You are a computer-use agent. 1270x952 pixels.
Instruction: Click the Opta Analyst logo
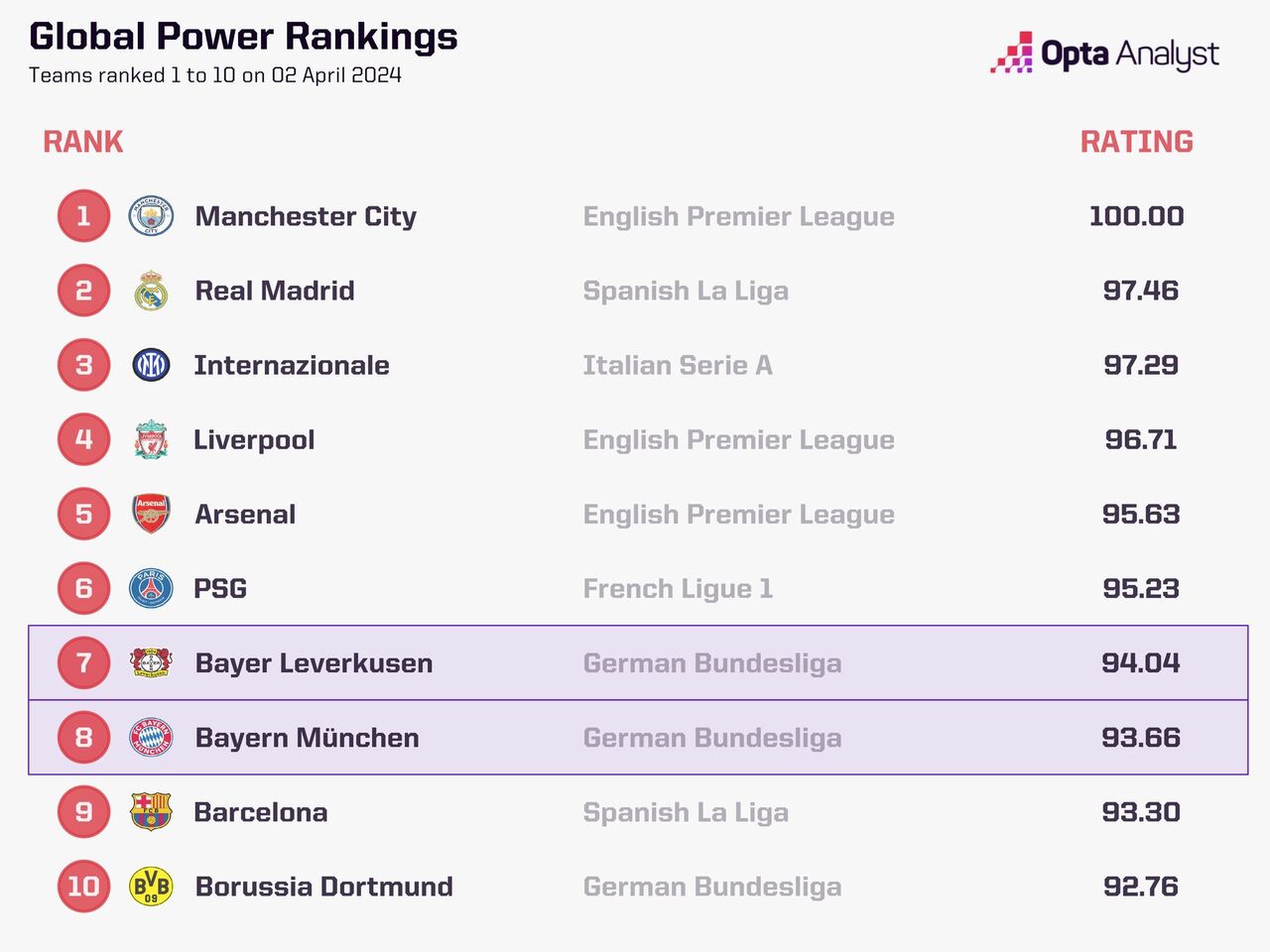(1104, 54)
